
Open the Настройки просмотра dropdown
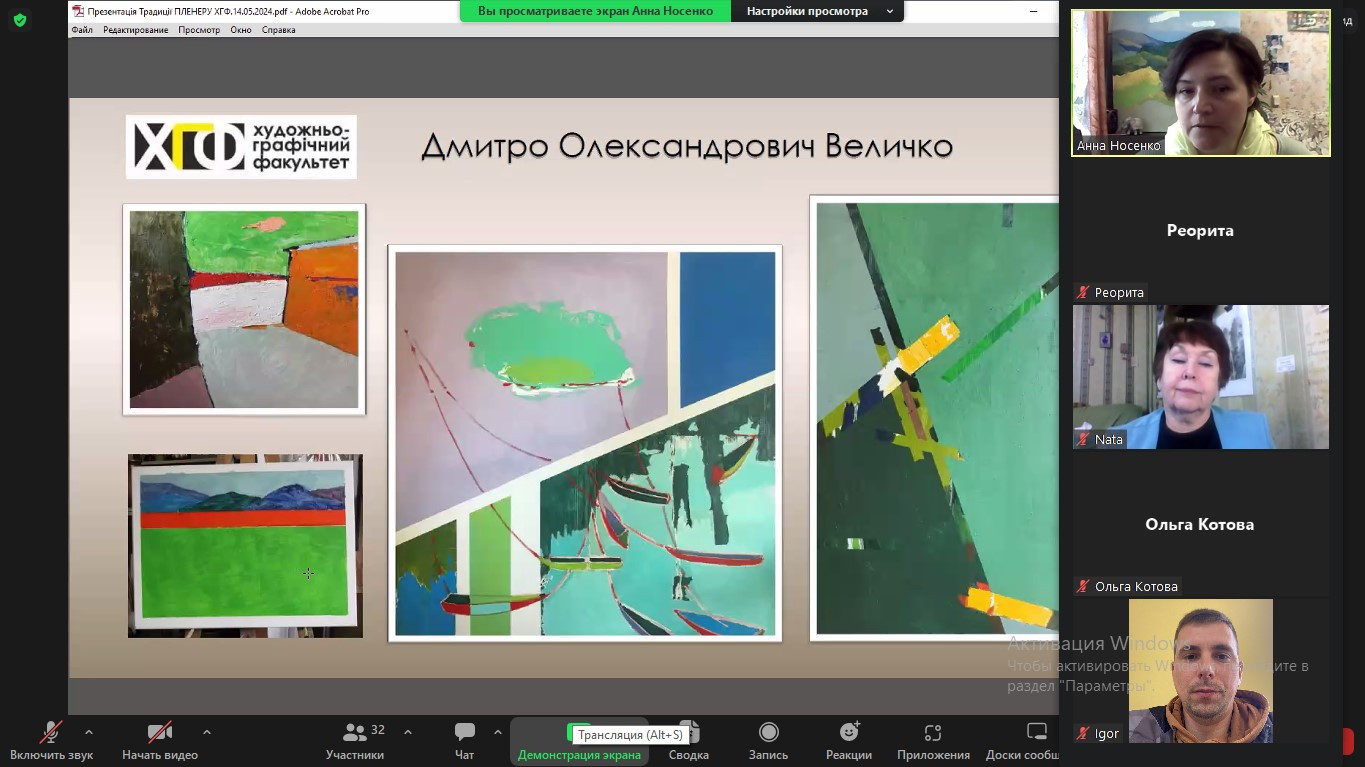coord(817,11)
